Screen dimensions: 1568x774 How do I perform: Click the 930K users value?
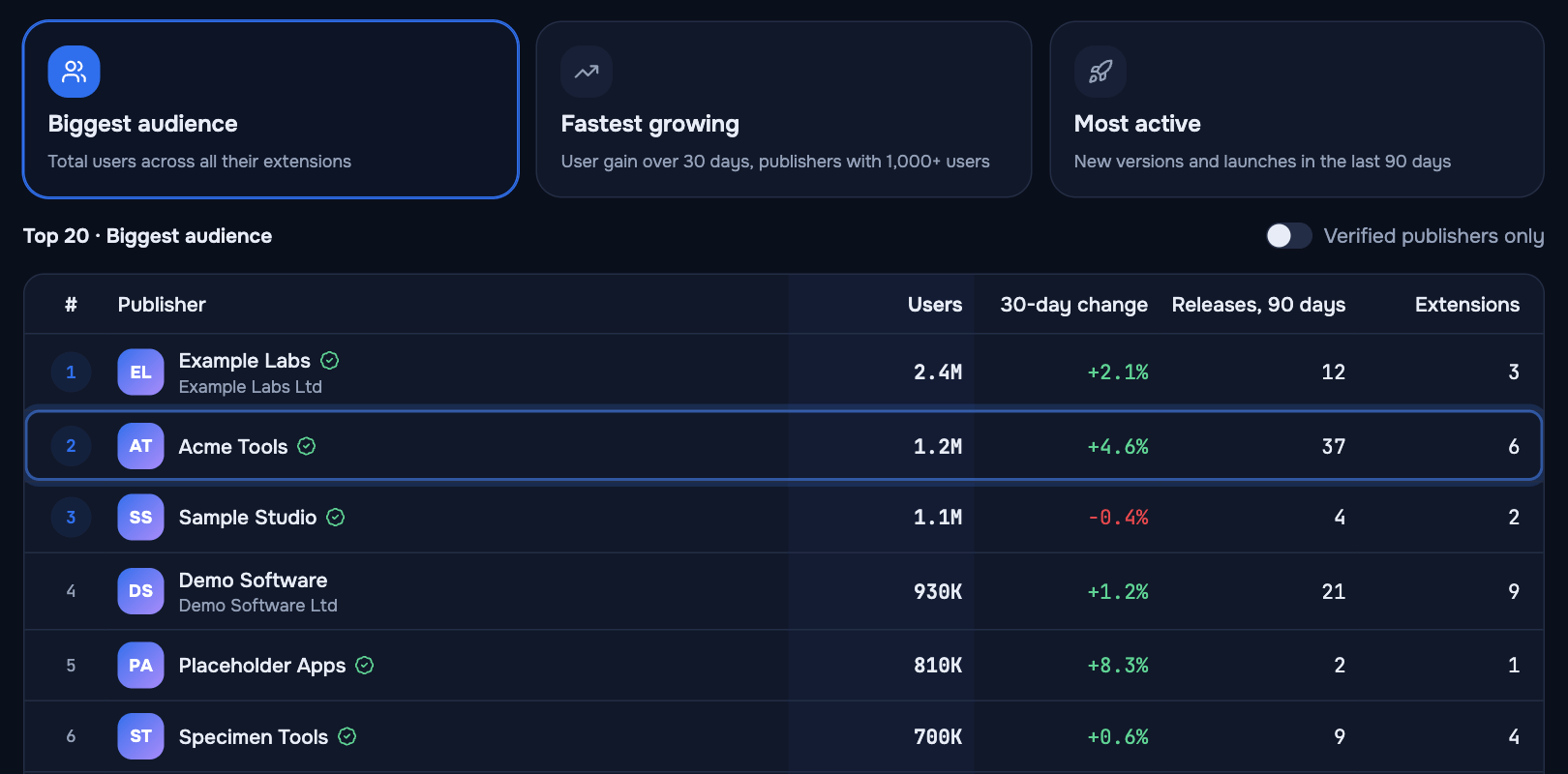[x=938, y=592]
